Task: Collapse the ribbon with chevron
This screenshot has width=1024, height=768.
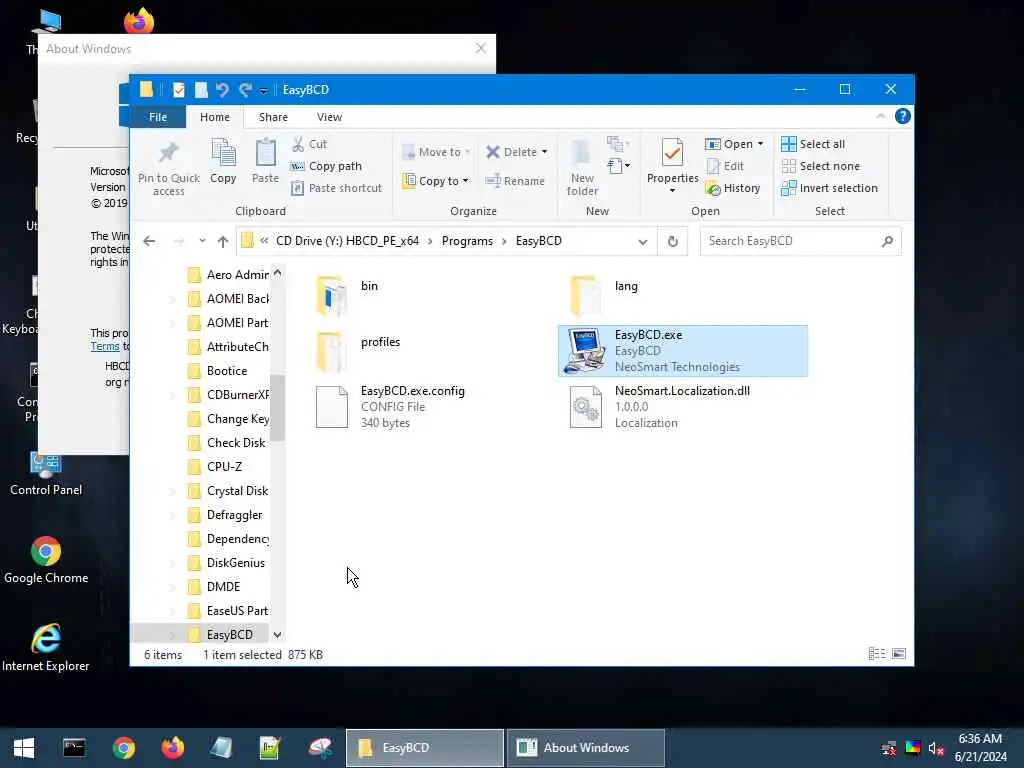Action: (x=880, y=116)
